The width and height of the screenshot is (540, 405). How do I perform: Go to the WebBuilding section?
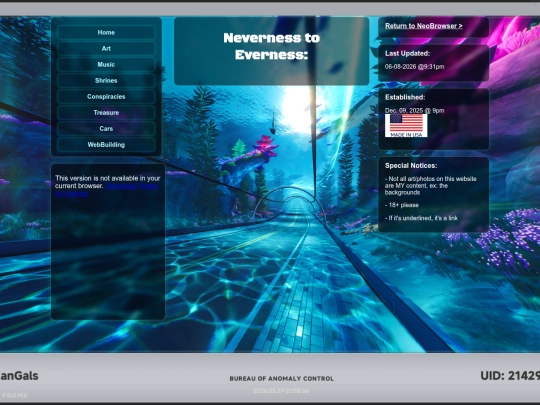106,145
